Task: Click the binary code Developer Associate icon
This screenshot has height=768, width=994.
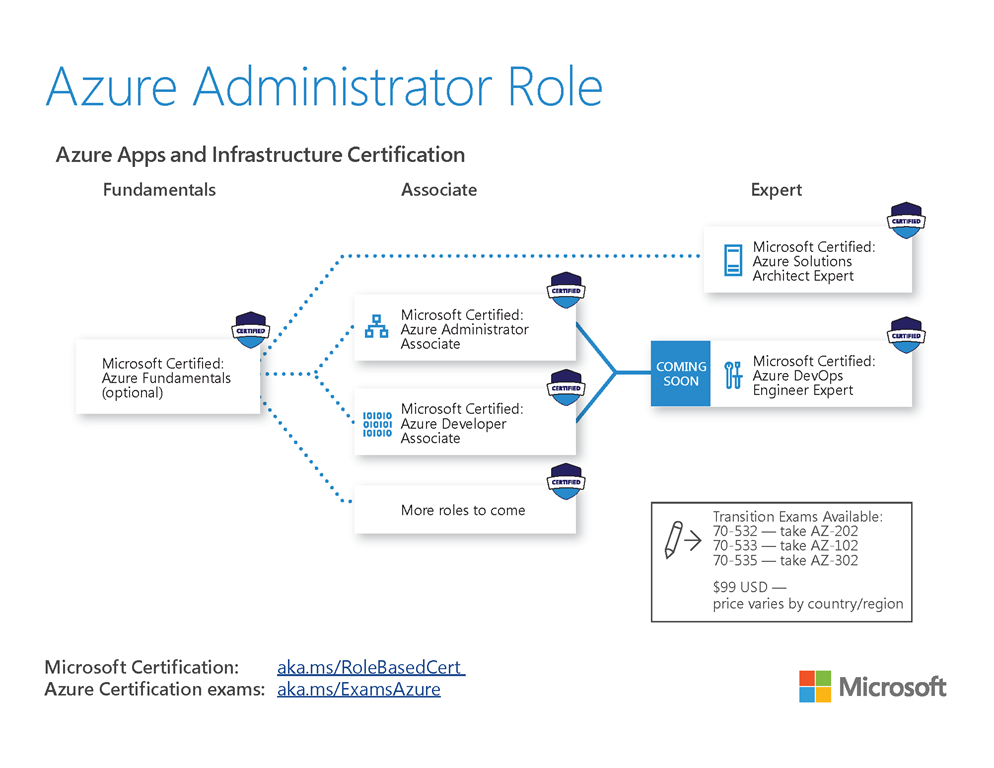Action: (377, 424)
